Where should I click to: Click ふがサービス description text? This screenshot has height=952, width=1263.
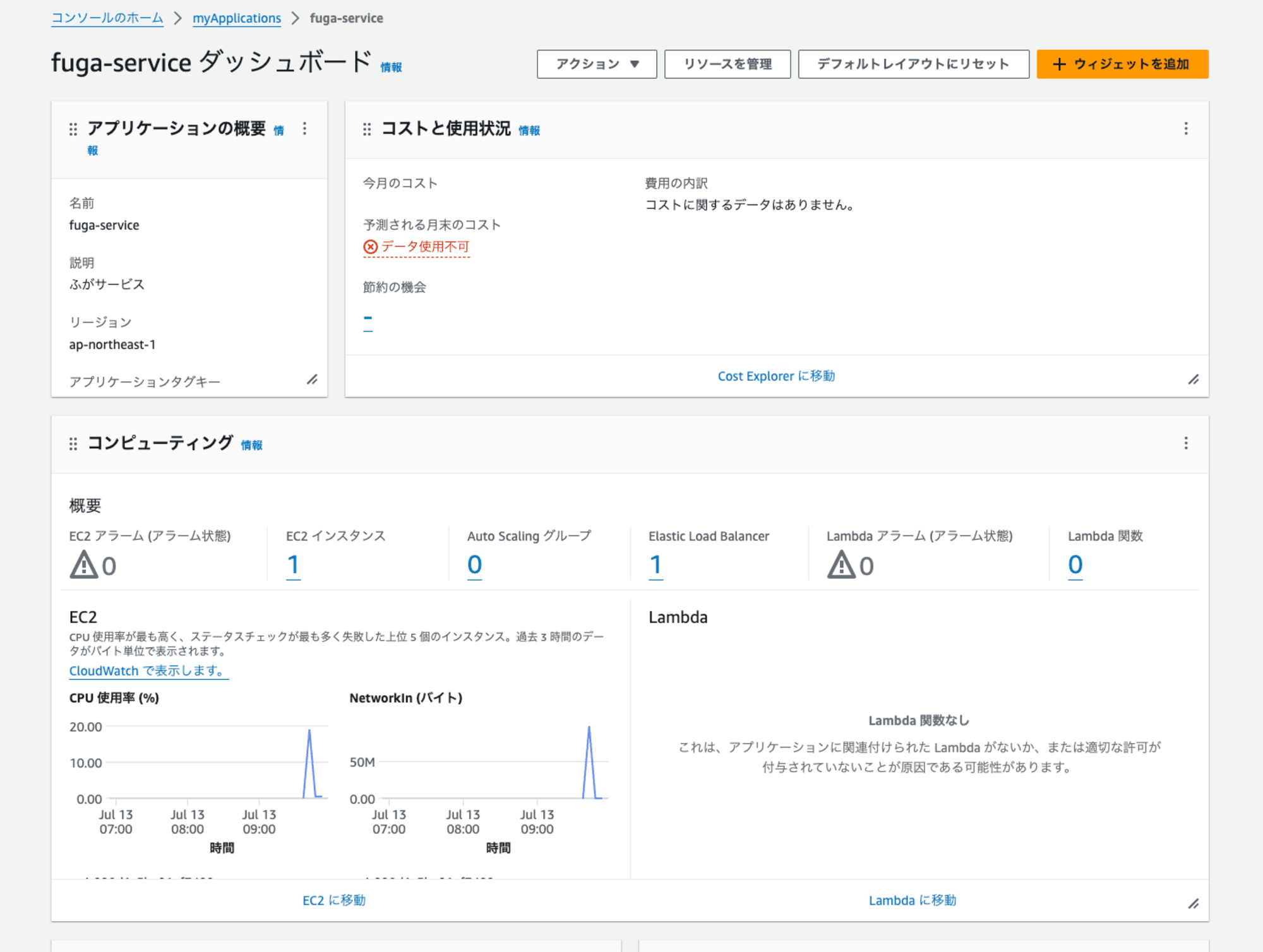107,285
